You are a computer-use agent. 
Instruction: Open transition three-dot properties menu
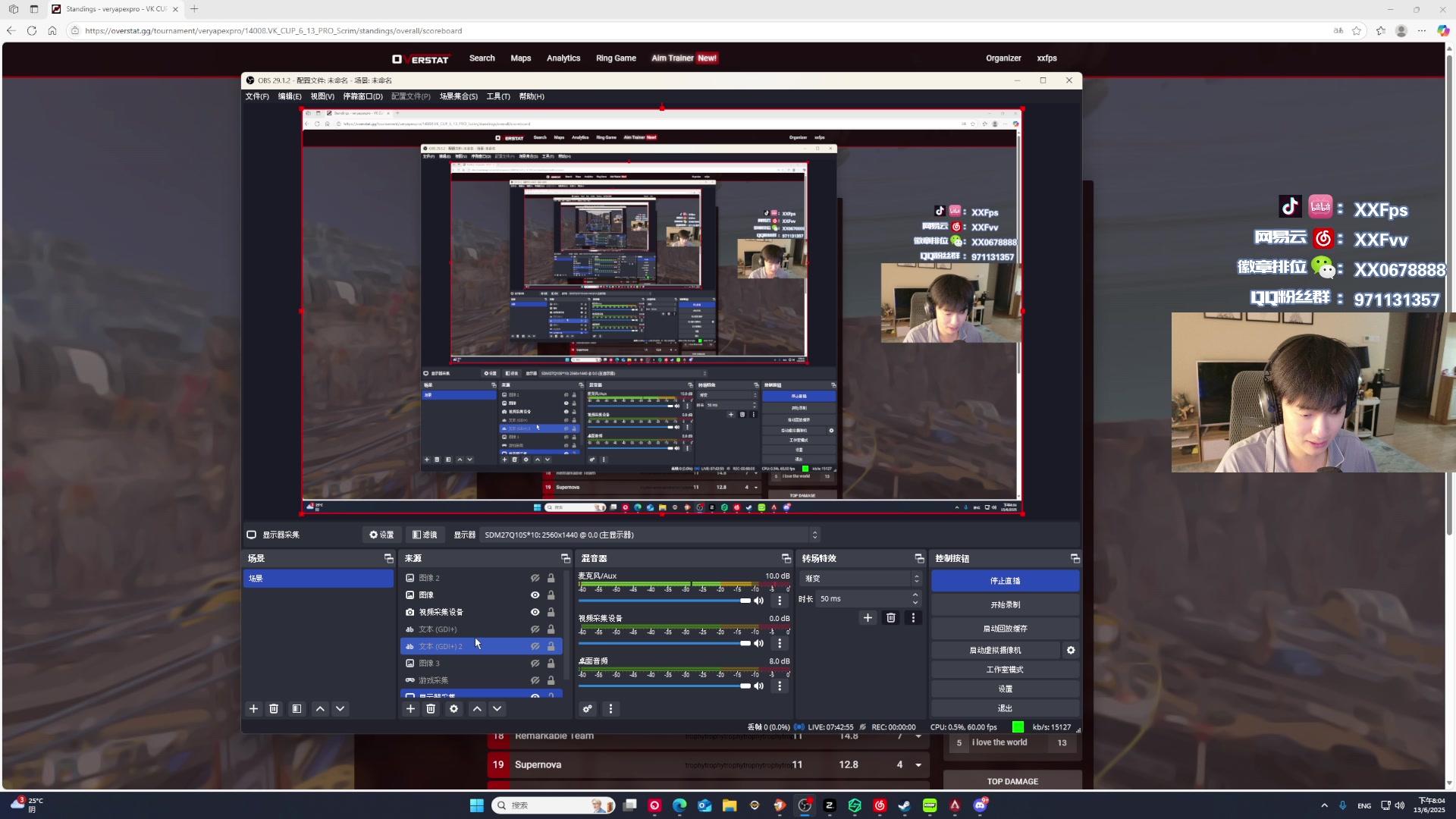click(x=913, y=617)
